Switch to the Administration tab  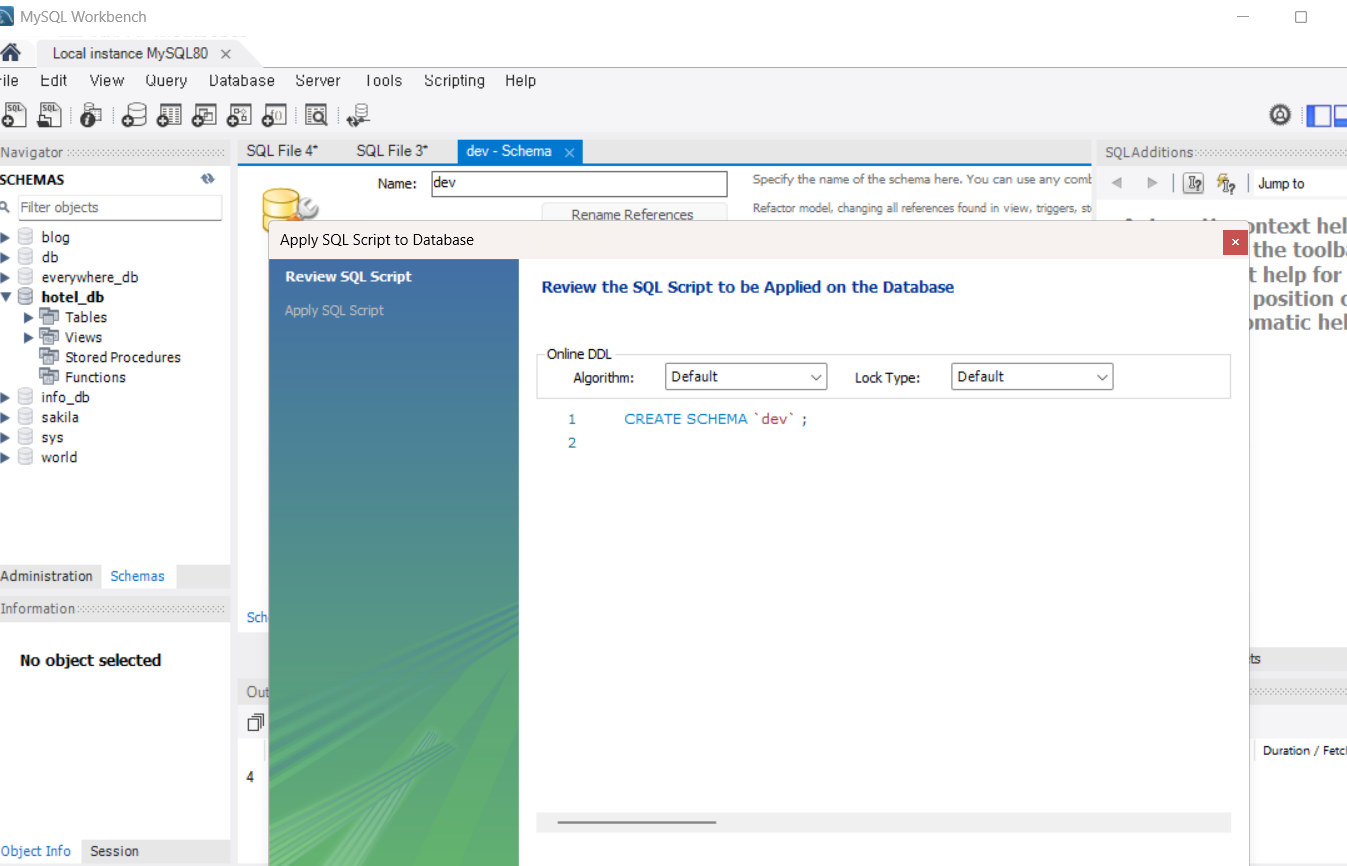[x=47, y=576]
